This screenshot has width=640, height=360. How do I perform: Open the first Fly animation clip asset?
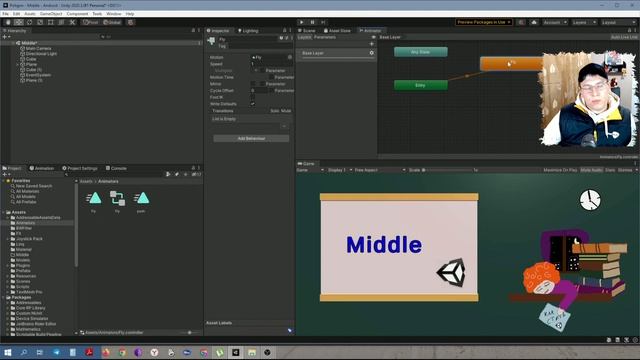[94, 201]
